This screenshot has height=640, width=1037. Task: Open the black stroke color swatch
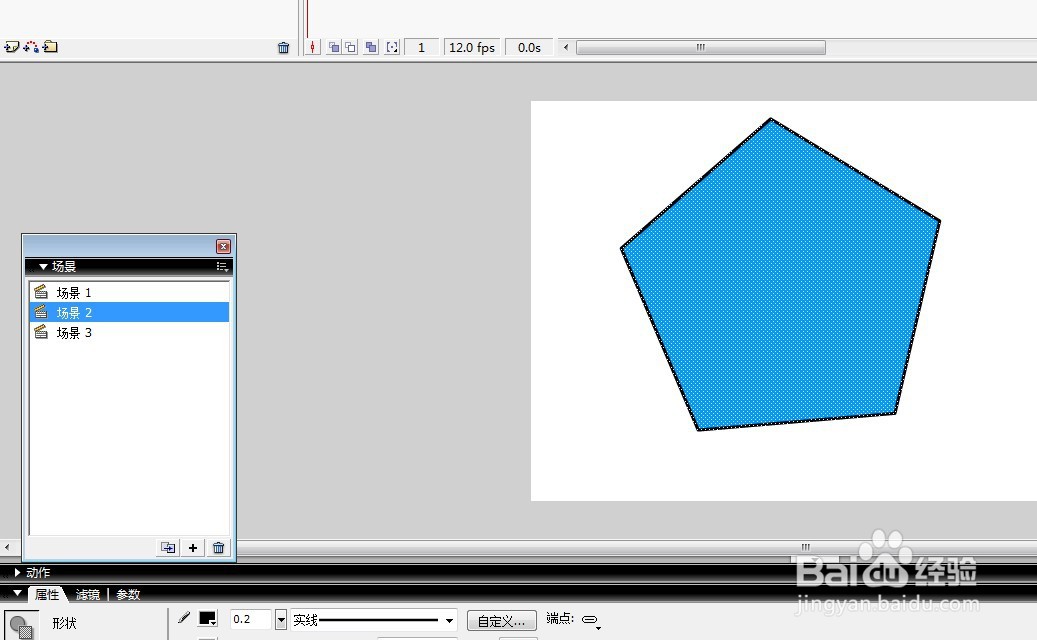click(x=208, y=619)
